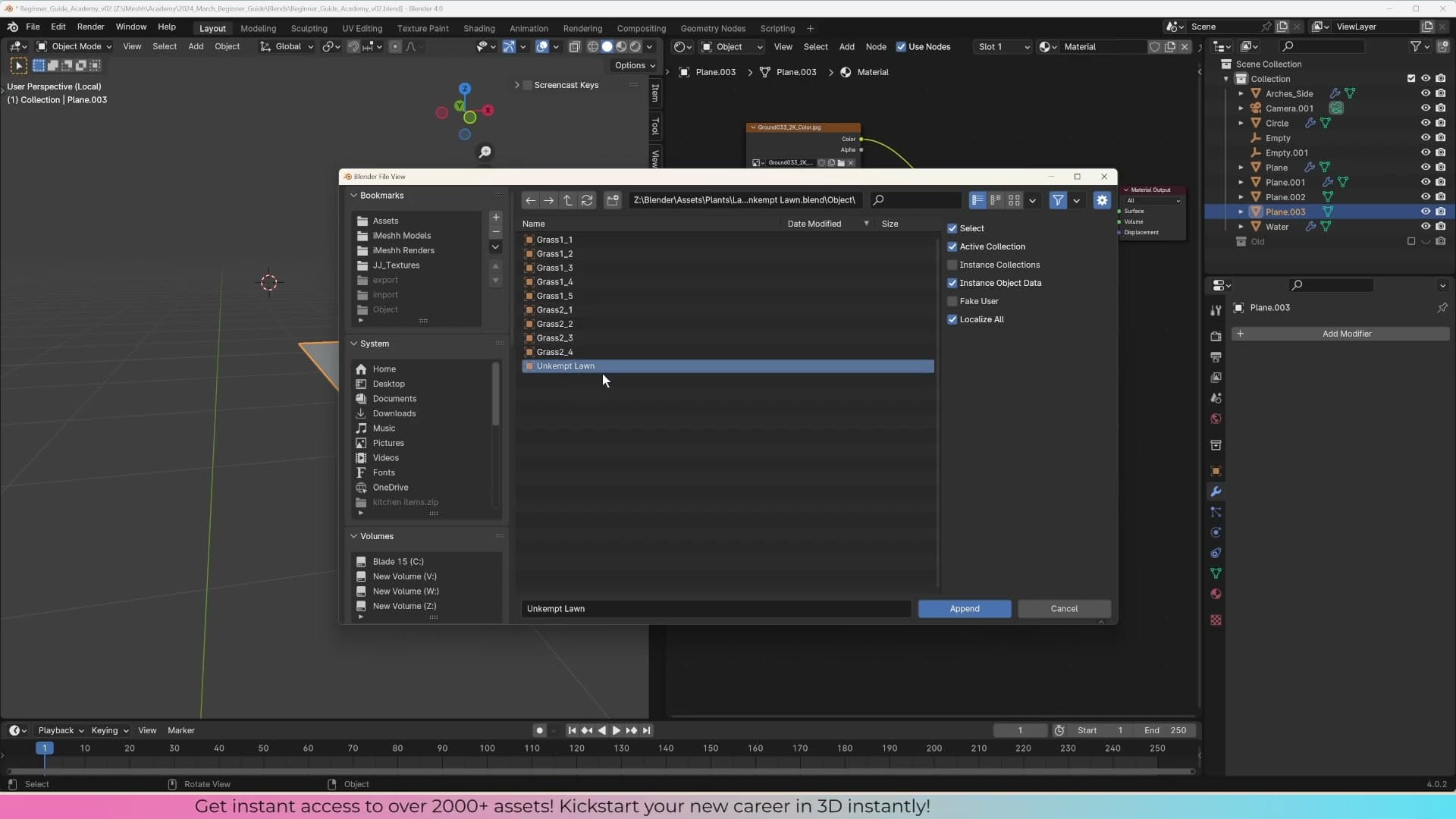Open the Physics properties tab

[x=1216, y=532]
